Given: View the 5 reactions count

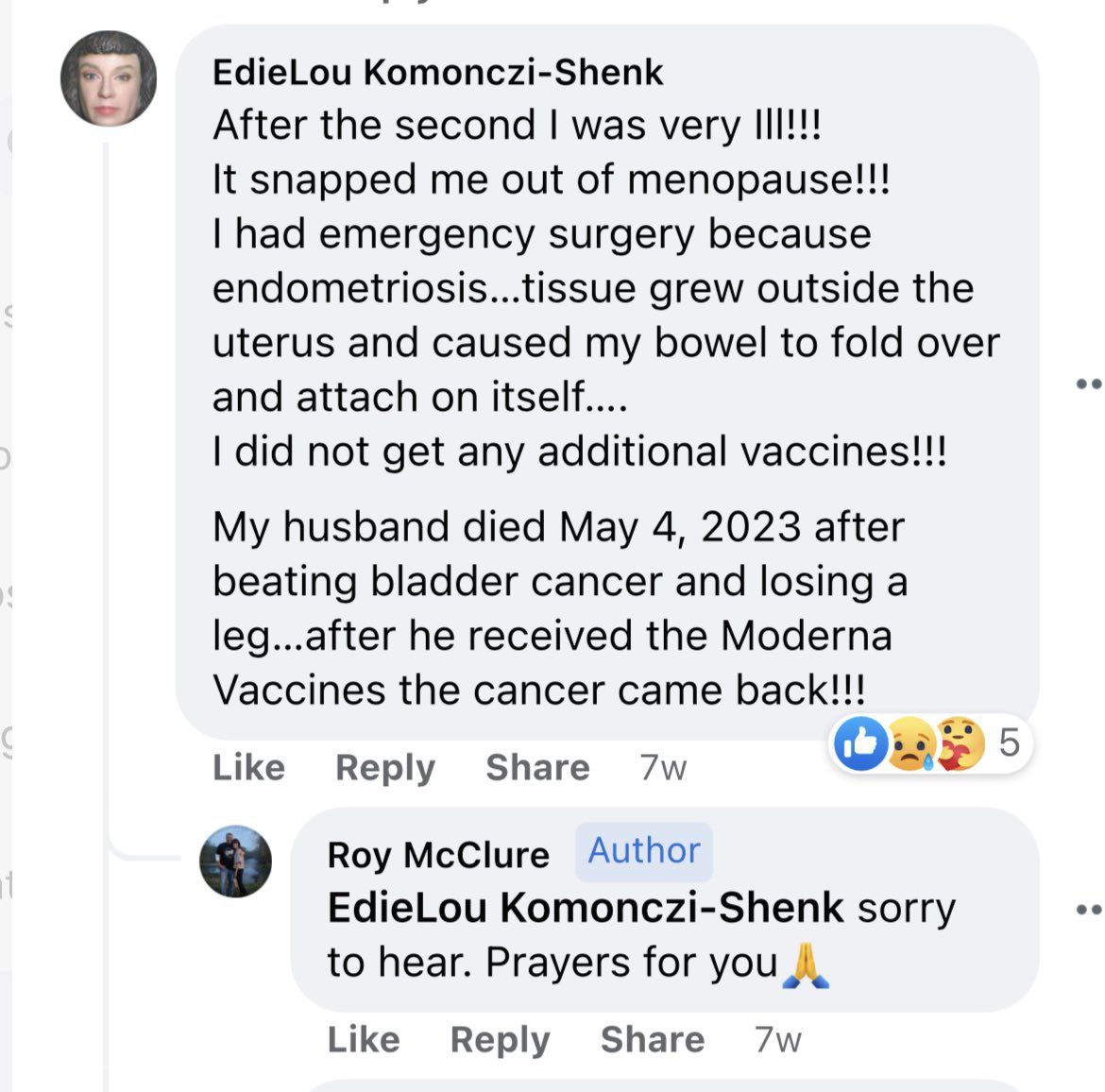Looking at the screenshot, I should coord(1009,743).
